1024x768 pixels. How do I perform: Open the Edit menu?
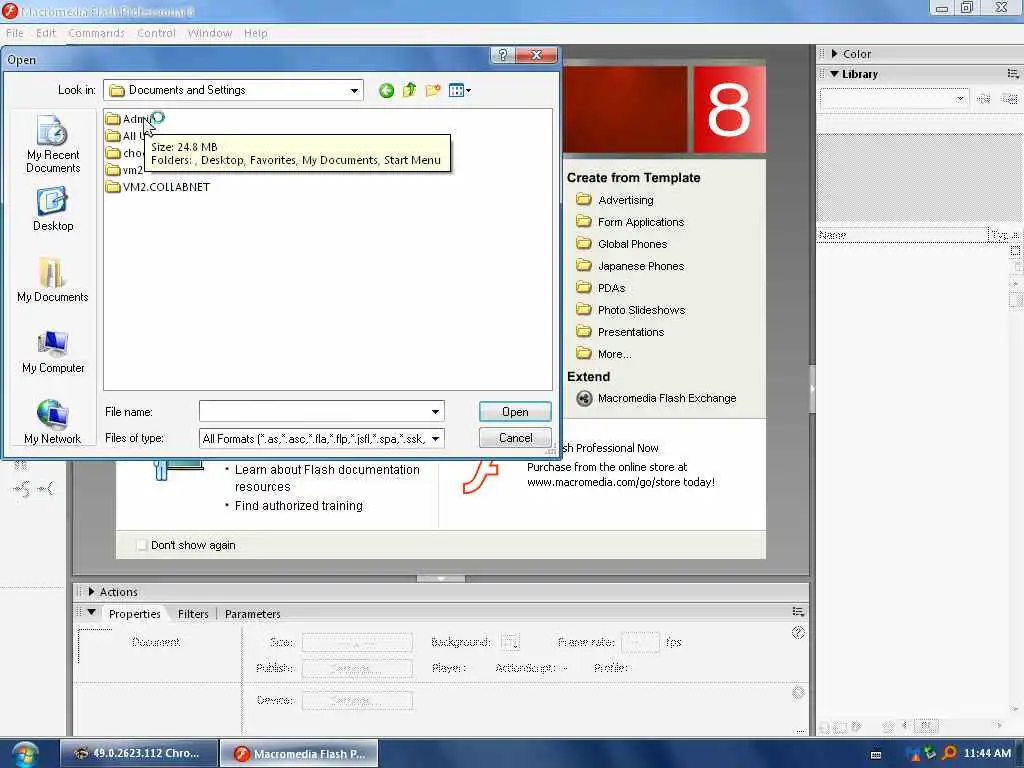tap(46, 33)
